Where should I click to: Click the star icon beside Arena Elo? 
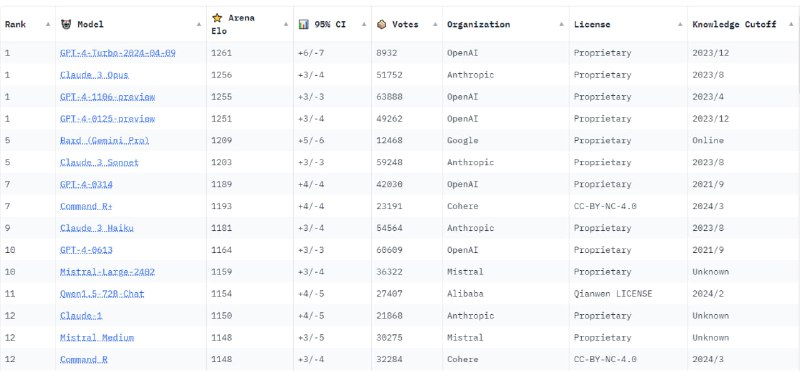(x=217, y=18)
